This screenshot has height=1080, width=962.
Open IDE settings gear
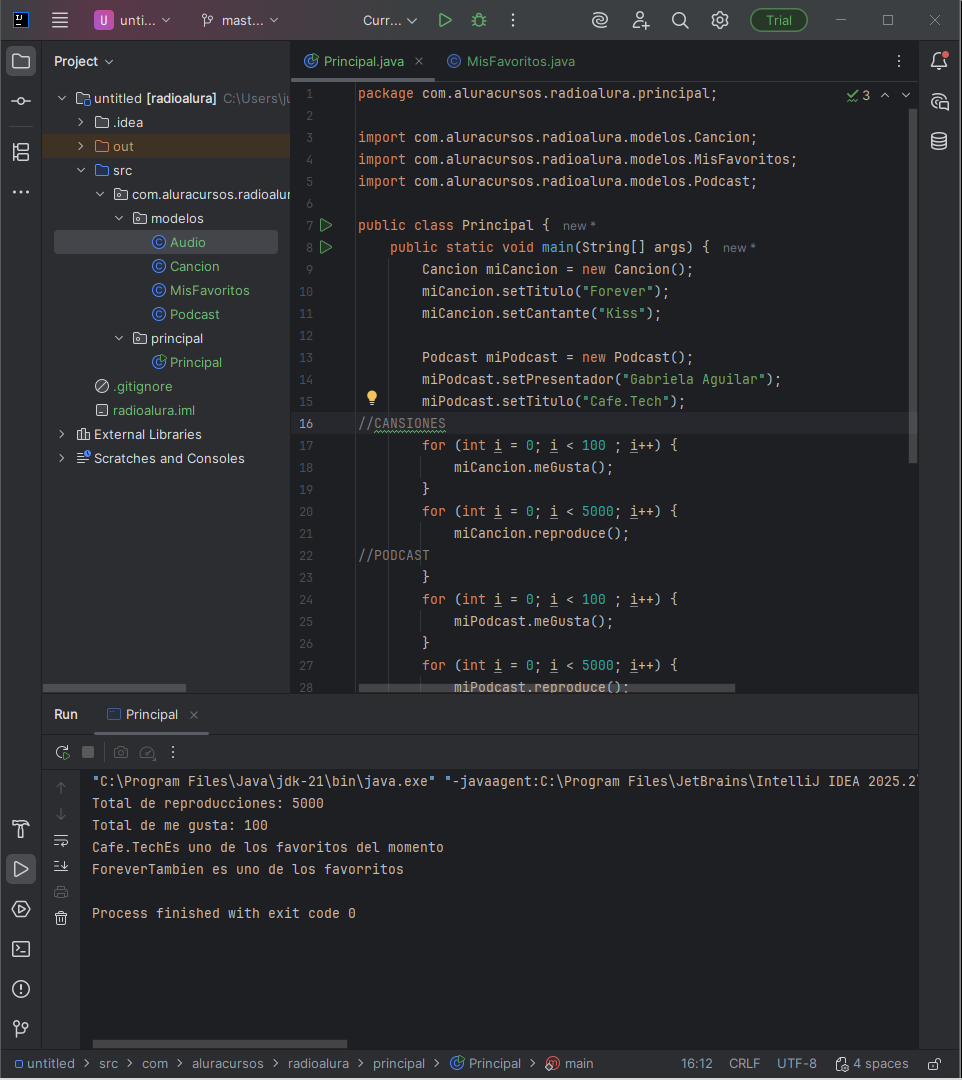click(x=720, y=20)
